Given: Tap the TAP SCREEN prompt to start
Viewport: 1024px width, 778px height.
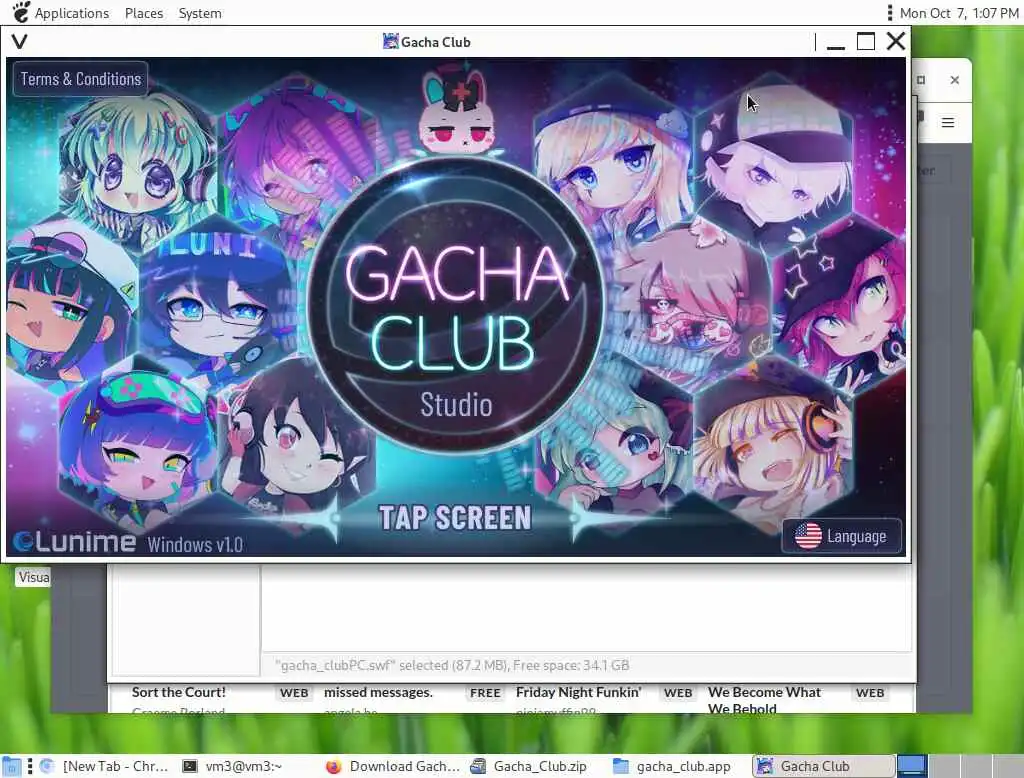Looking at the screenshot, I should click(455, 518).
